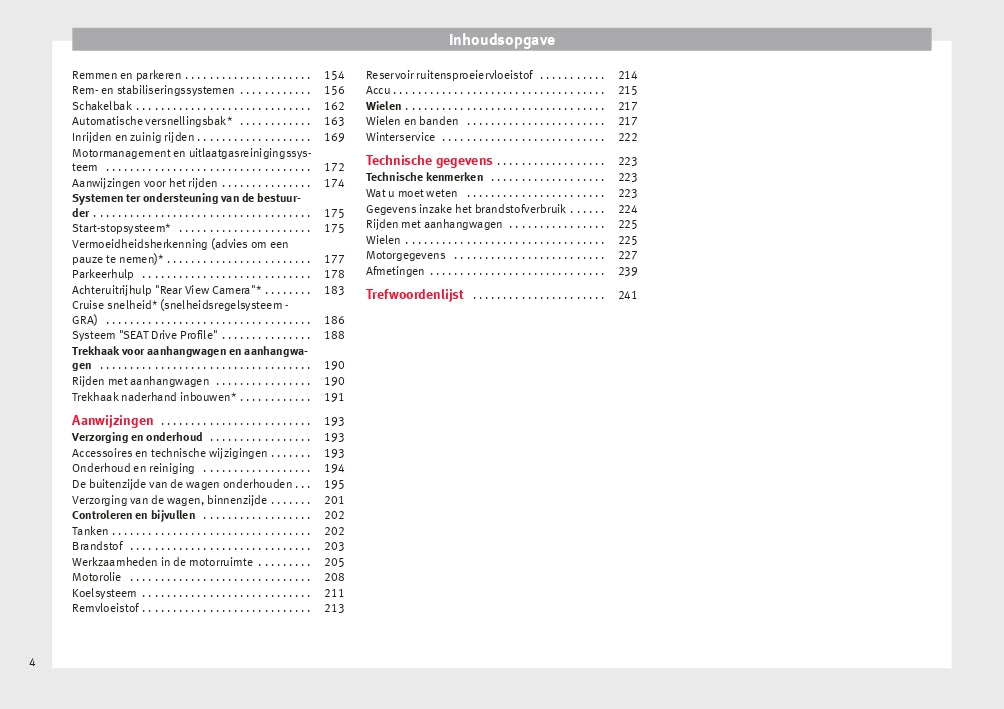Screen dimensions: 1004x709
Task: Click the Accu entry
Action: click(x=378, y=90)
